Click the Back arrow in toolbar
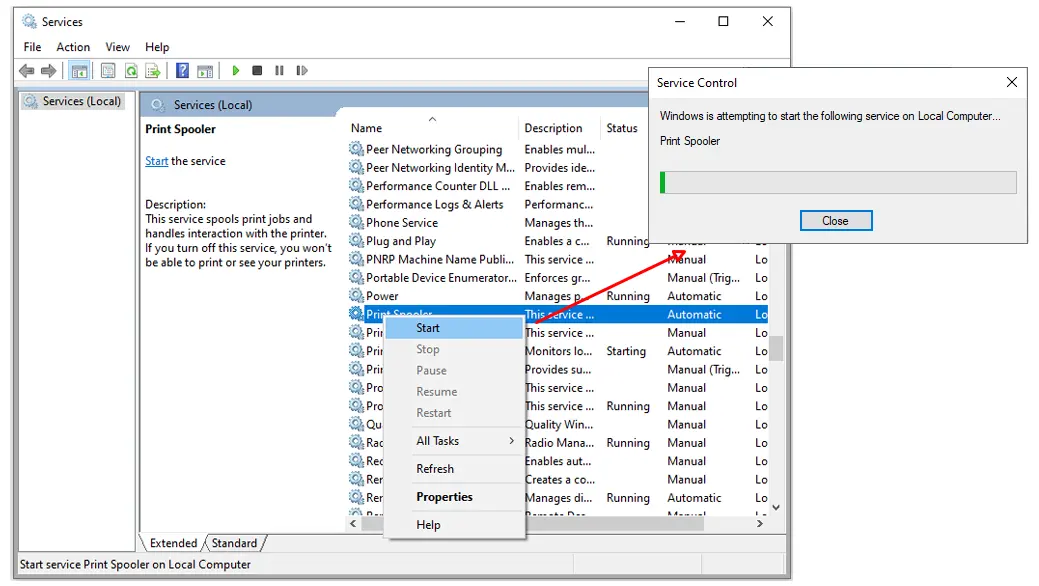This screenshot has height=586, width=1039. click(27, 71)
